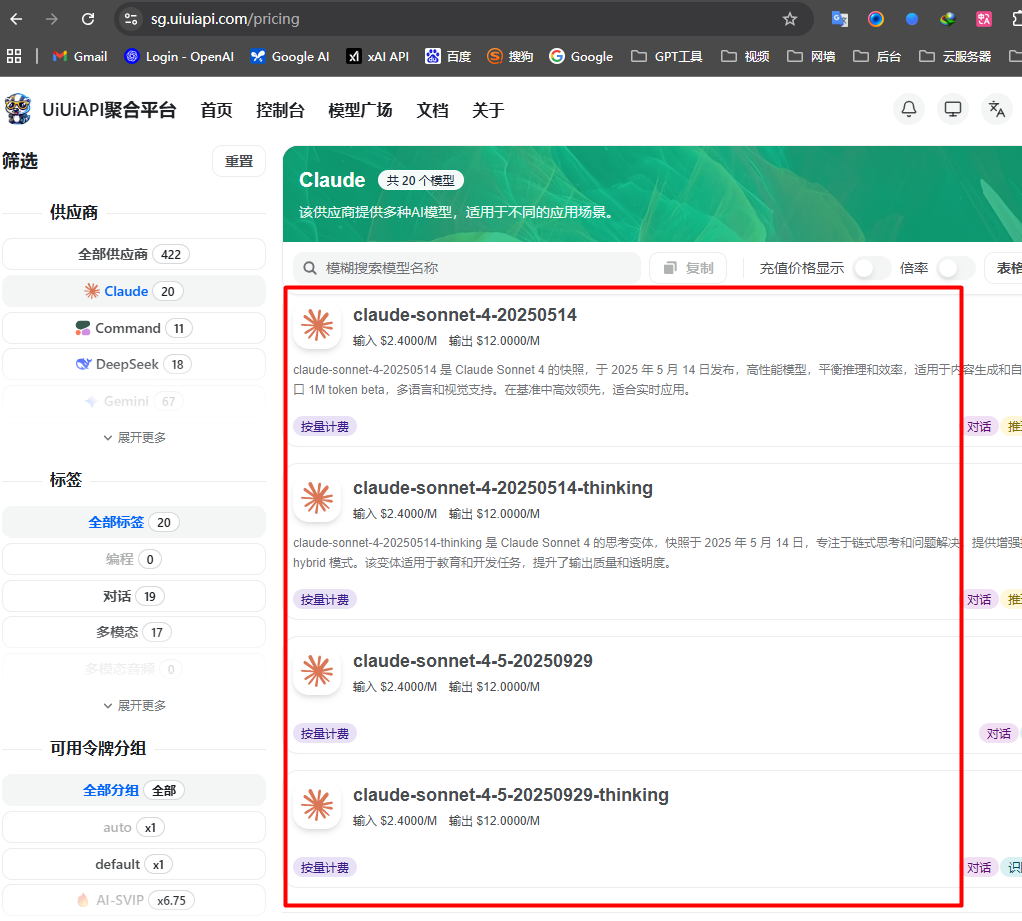Image resolution: width=1022 pixels, height=921 pixels.
Task: Click the 复制 copy button
Action: [688, 268]
